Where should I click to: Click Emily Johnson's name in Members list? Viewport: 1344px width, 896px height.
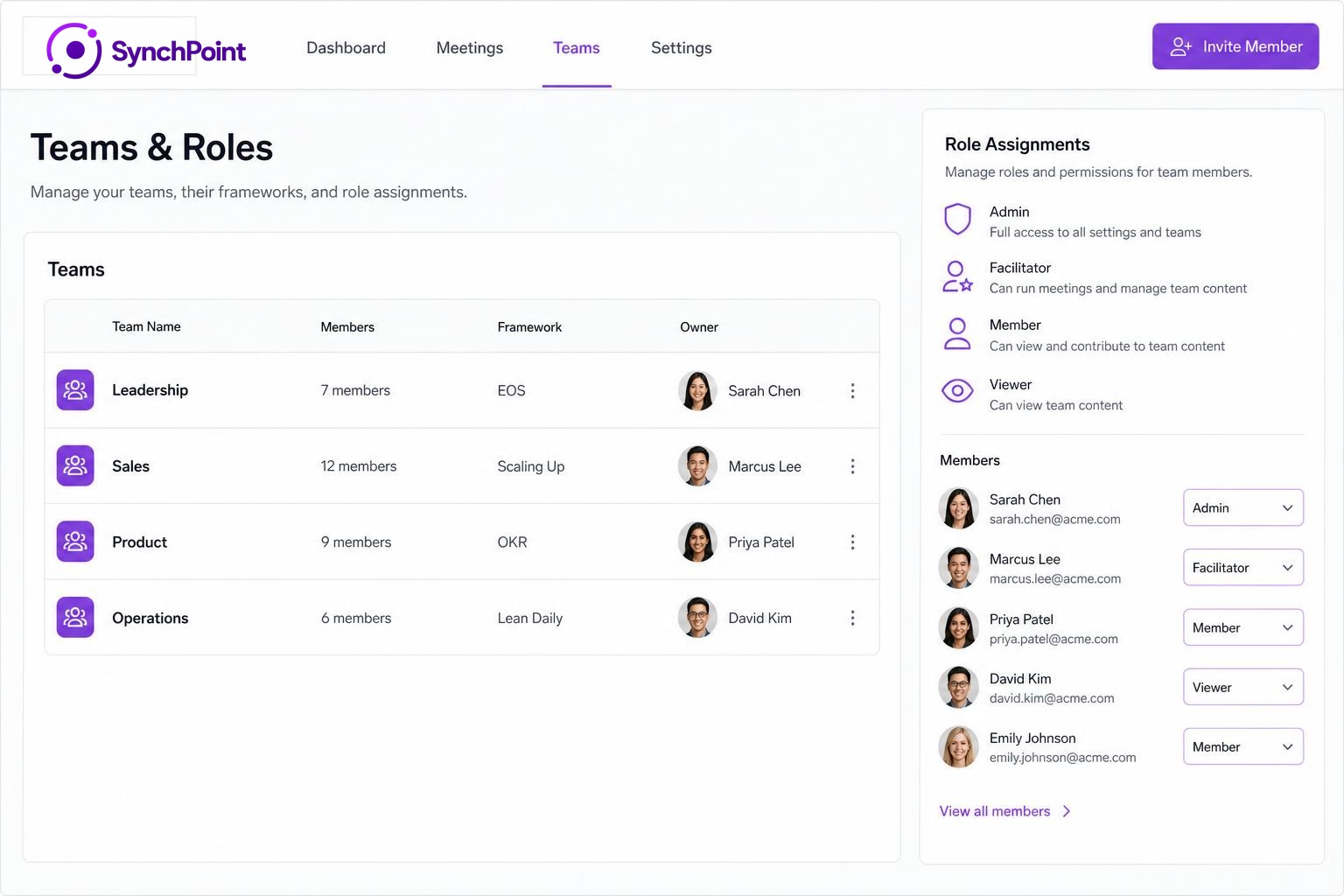coord(1032,738)
